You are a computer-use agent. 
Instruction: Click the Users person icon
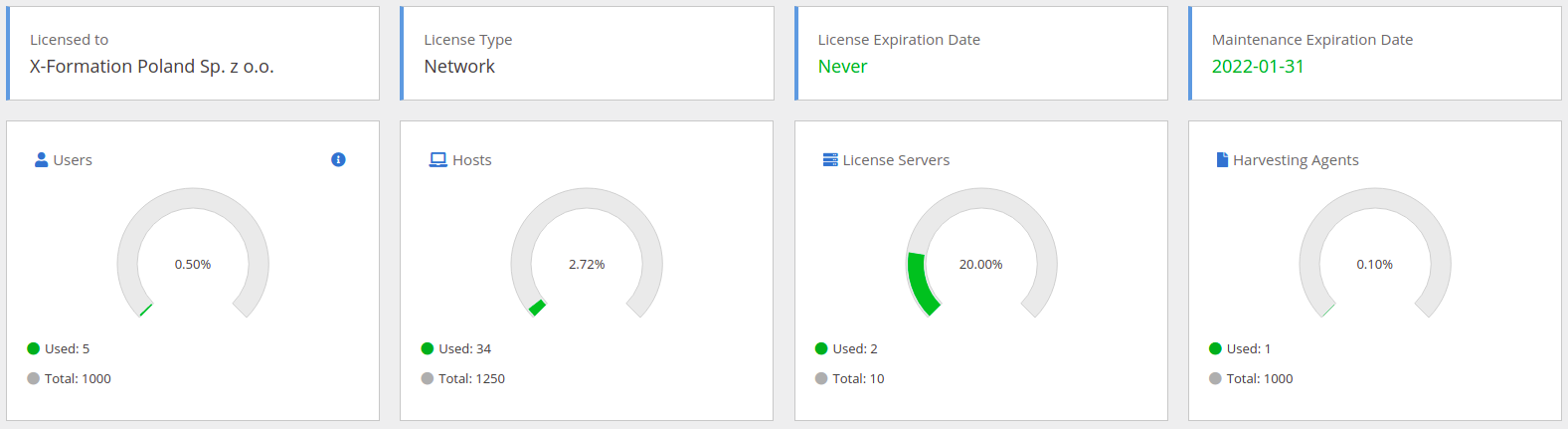(x=42, y=159)
